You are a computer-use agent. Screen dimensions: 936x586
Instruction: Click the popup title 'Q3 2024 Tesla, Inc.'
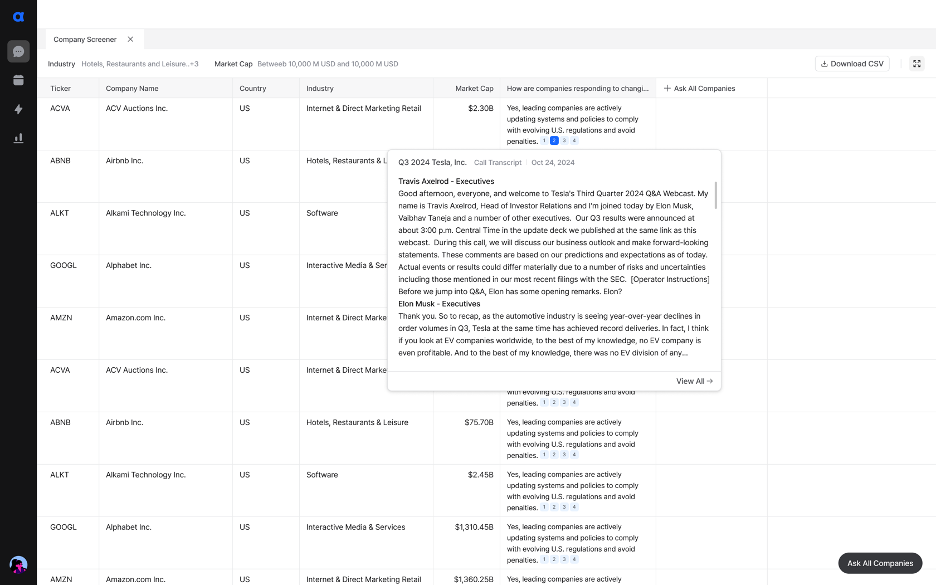coord(432,162)
